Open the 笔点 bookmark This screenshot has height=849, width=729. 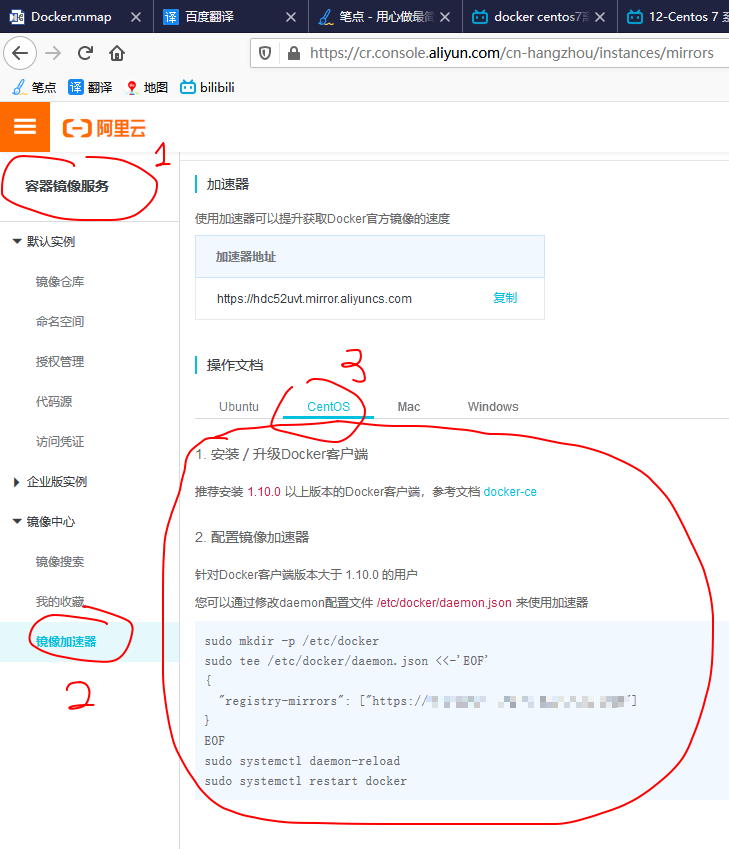[x=35, y=87]
